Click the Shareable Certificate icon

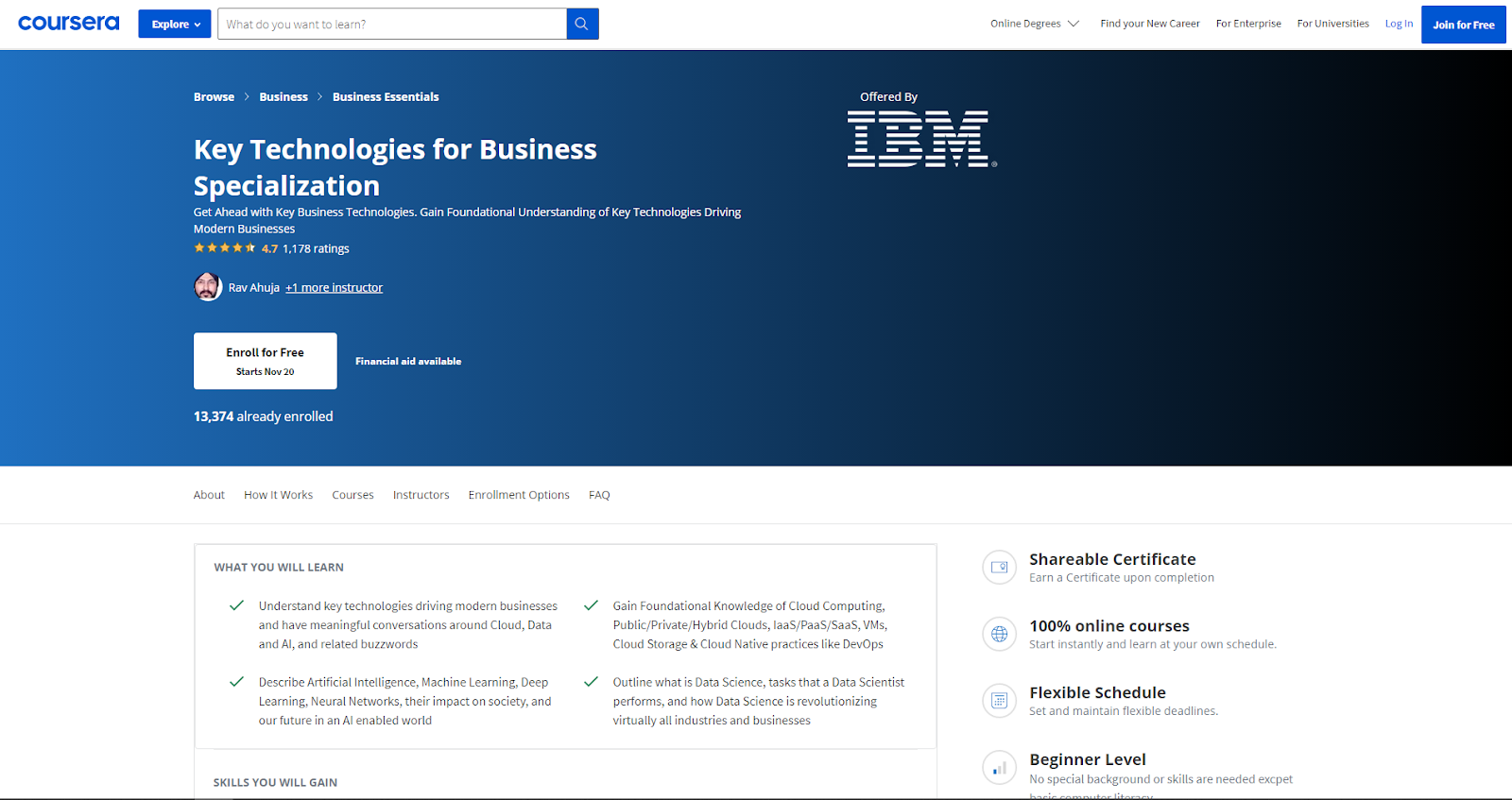pos(999,568)
